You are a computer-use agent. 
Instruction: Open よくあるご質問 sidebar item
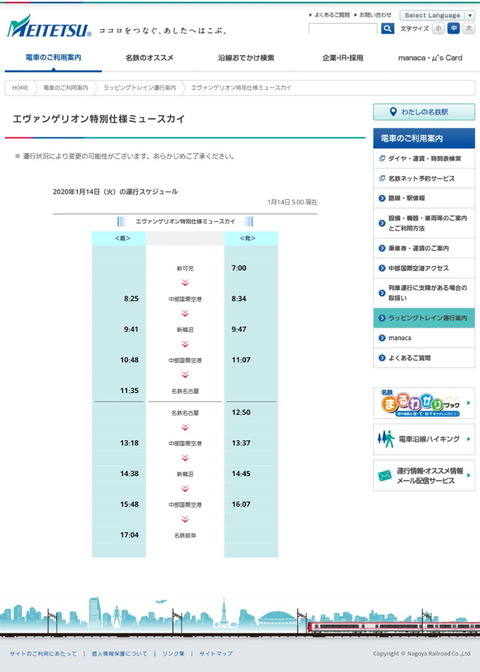tap(424, 358)
